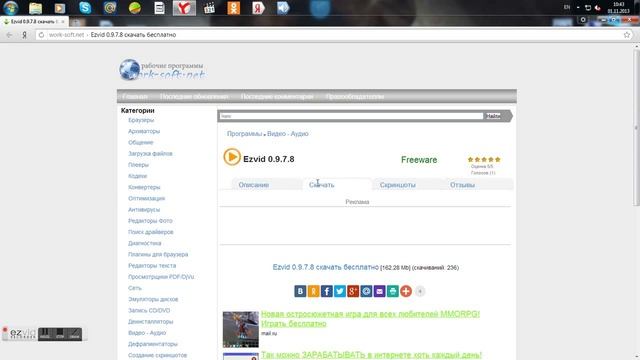640x360 pixels.
Task: Share via Facebook icon
Action: 327,291
